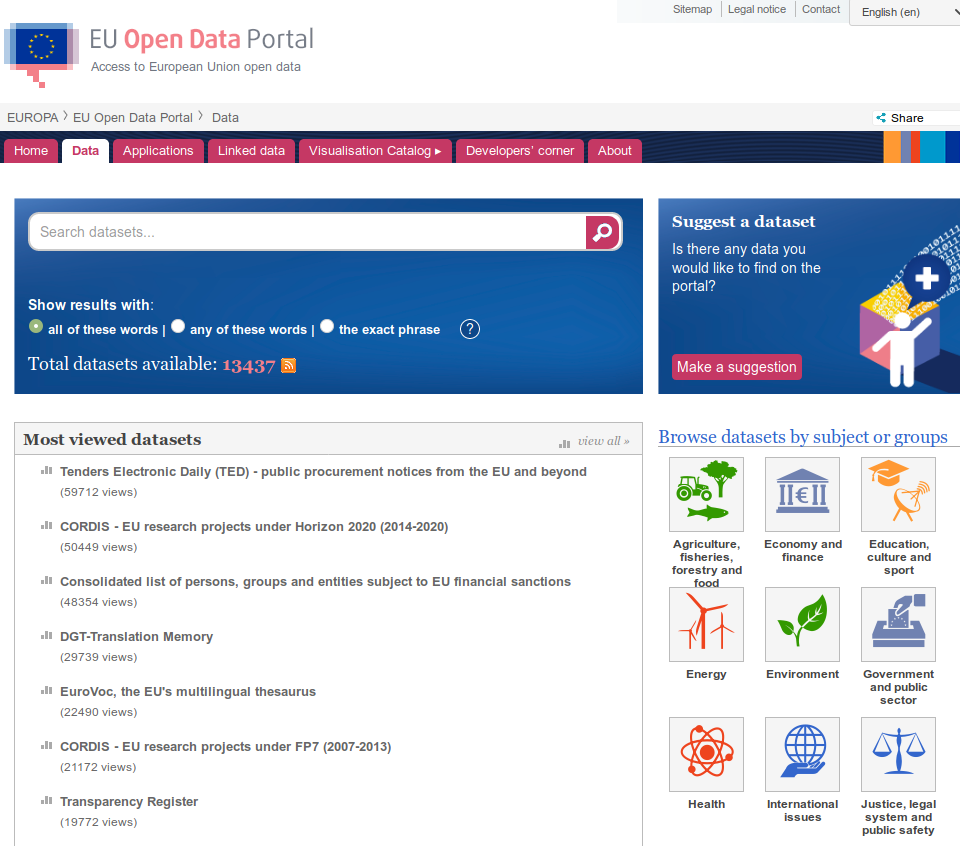Select 'the exact phrase' radio button

click(327, 326)
